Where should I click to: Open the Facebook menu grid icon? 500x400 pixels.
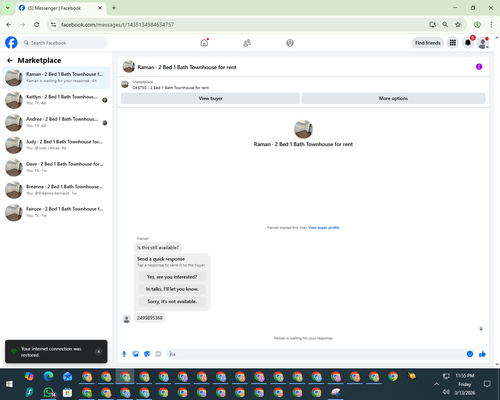453,43
